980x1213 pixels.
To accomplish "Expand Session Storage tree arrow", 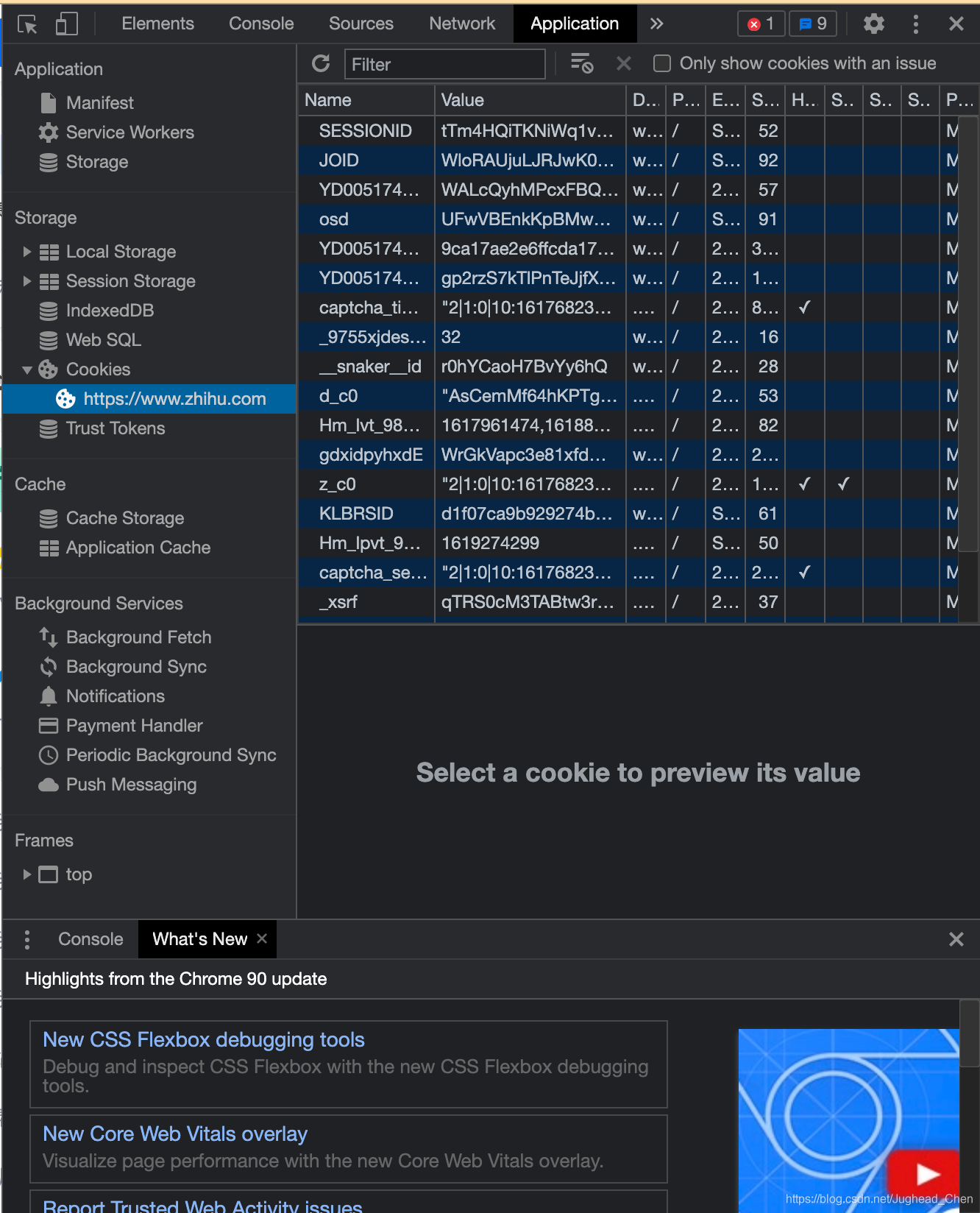I will coord(27,281).
